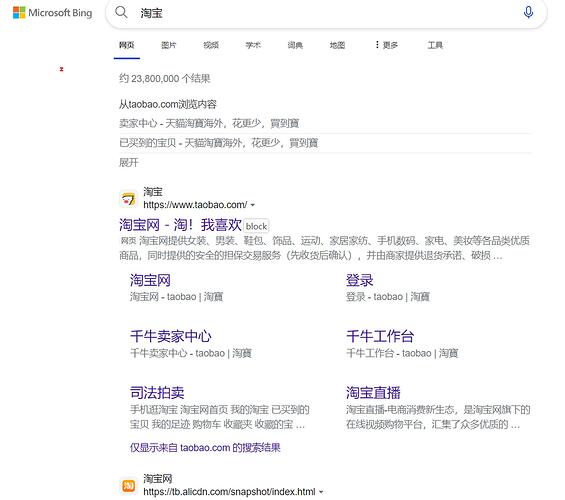Expand dropdown arrow after www.taobao.com URL

click(253, 205)
